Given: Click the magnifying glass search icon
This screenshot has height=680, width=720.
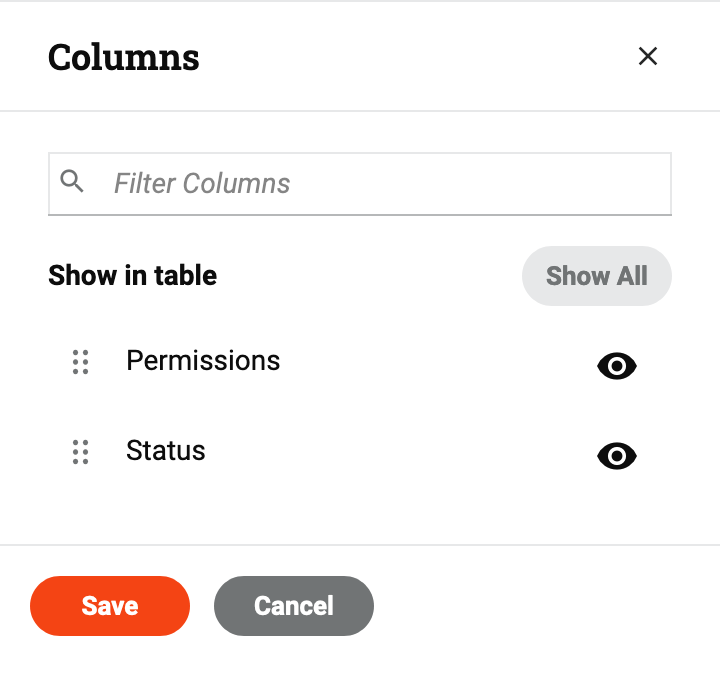Looking at the screenshot, I should [x=72, y=181].
